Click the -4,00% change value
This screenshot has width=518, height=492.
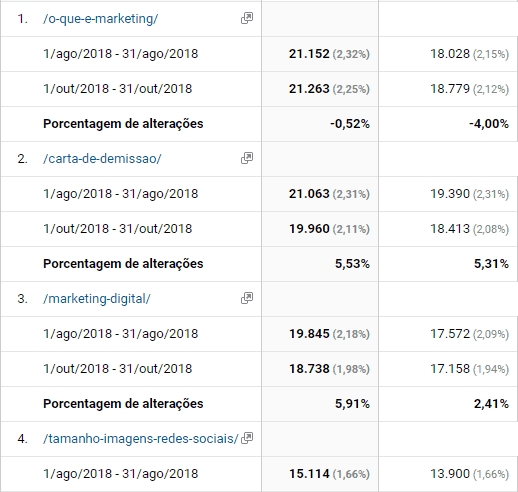point(489,124)
